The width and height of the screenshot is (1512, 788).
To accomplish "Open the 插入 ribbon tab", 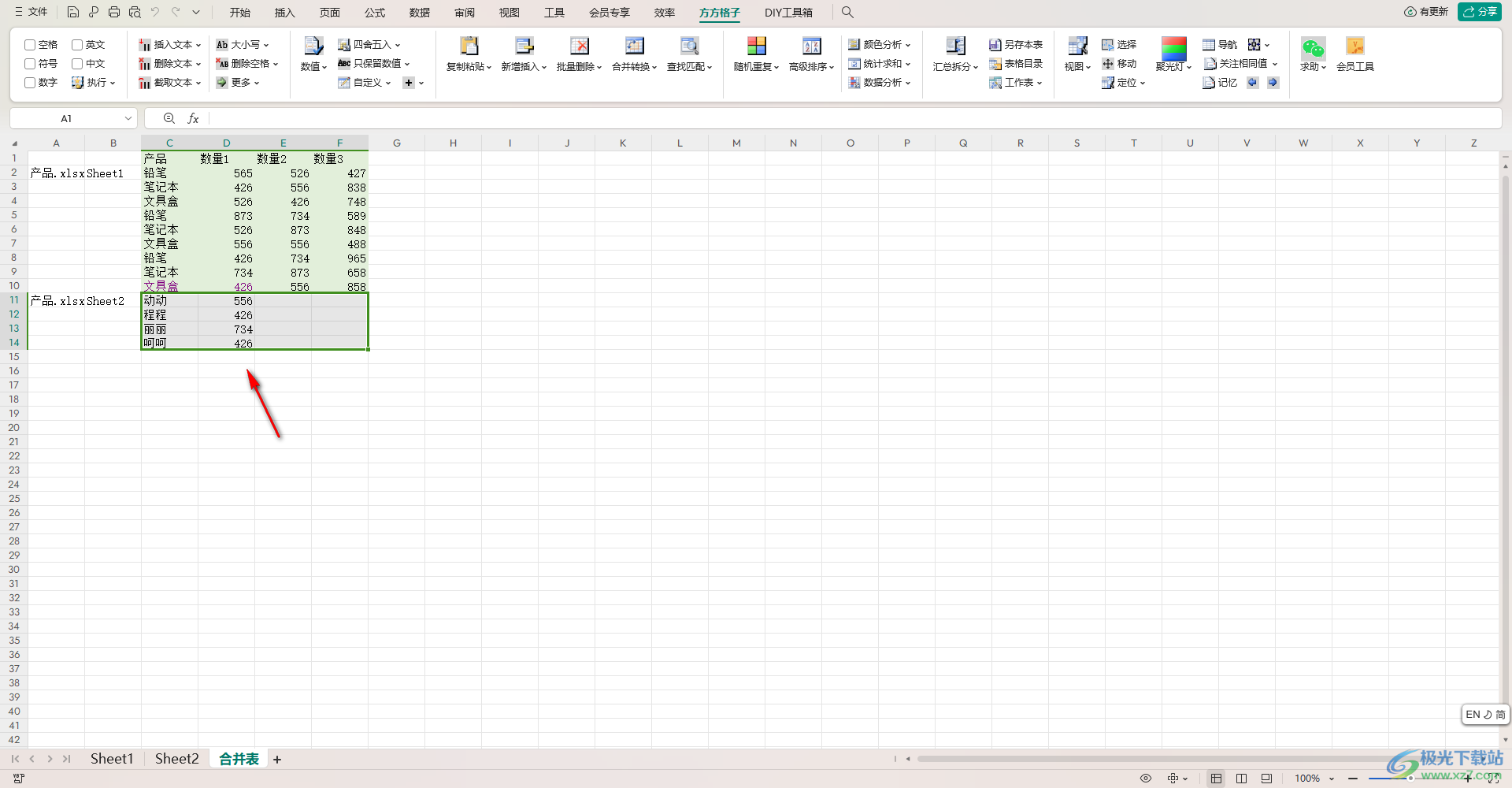I will click(x=285, y=13).
